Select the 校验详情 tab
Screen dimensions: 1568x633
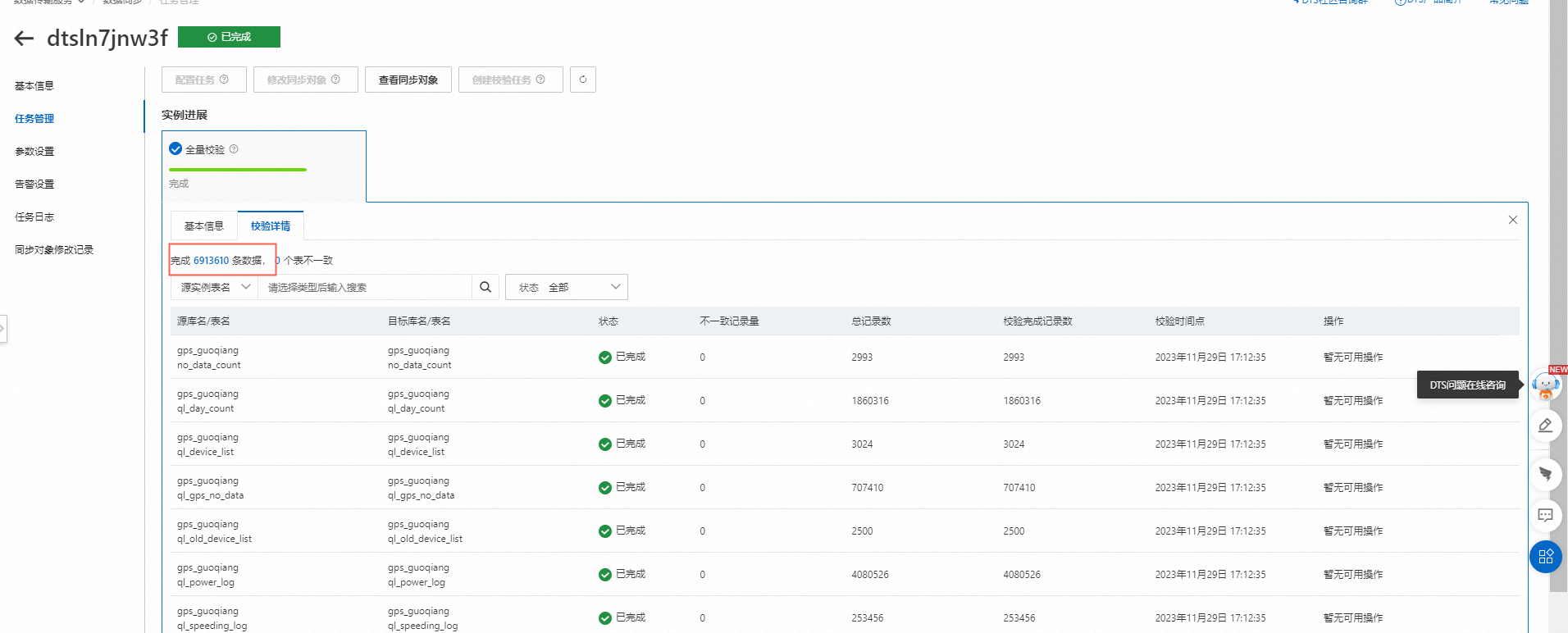pos(271,226)
